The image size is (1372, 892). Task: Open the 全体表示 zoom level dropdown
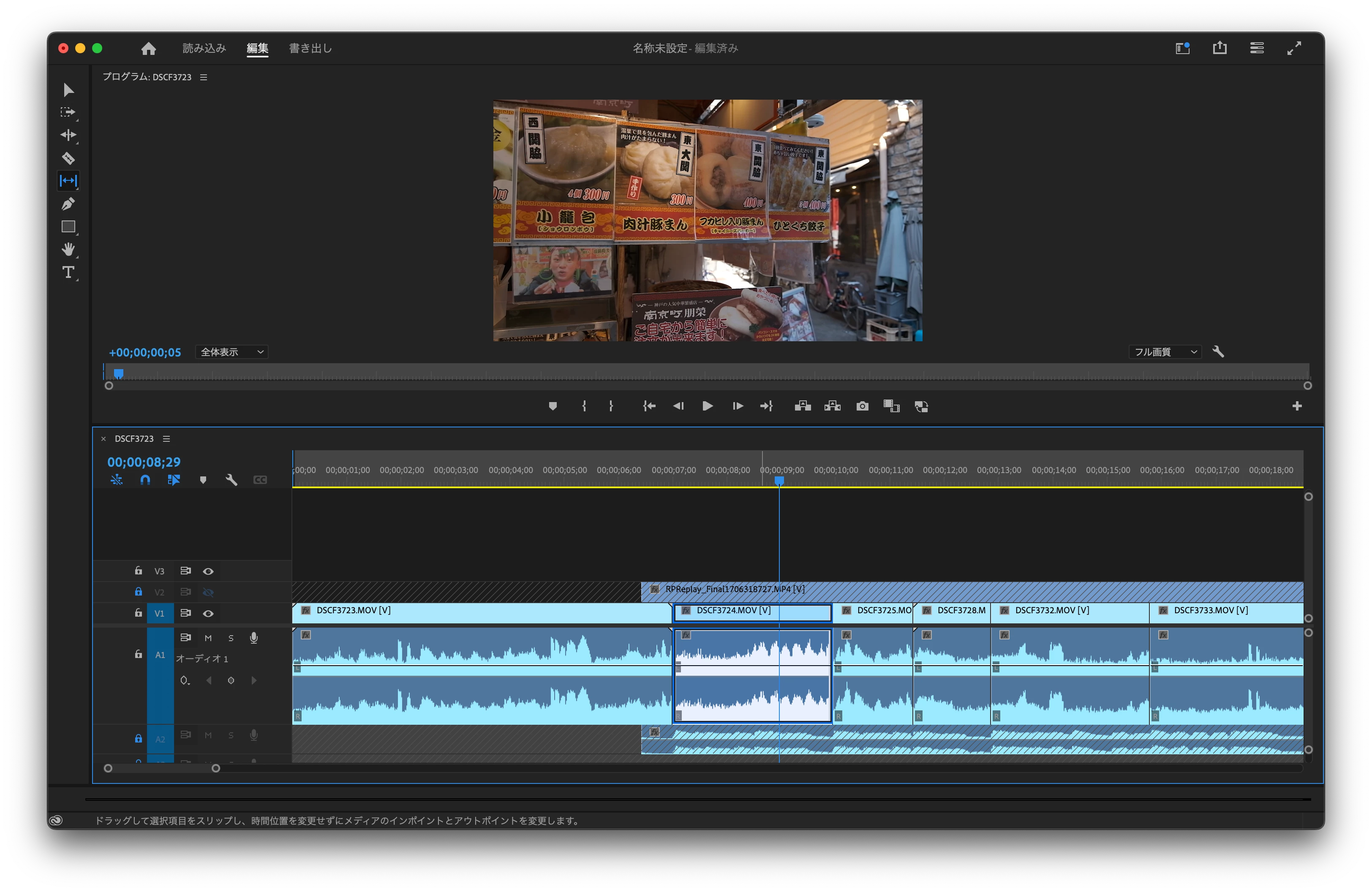pos(232,352)
